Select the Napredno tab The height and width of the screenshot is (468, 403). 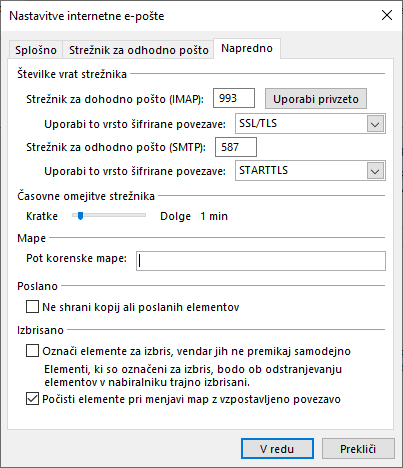click(x=247, y=49)
